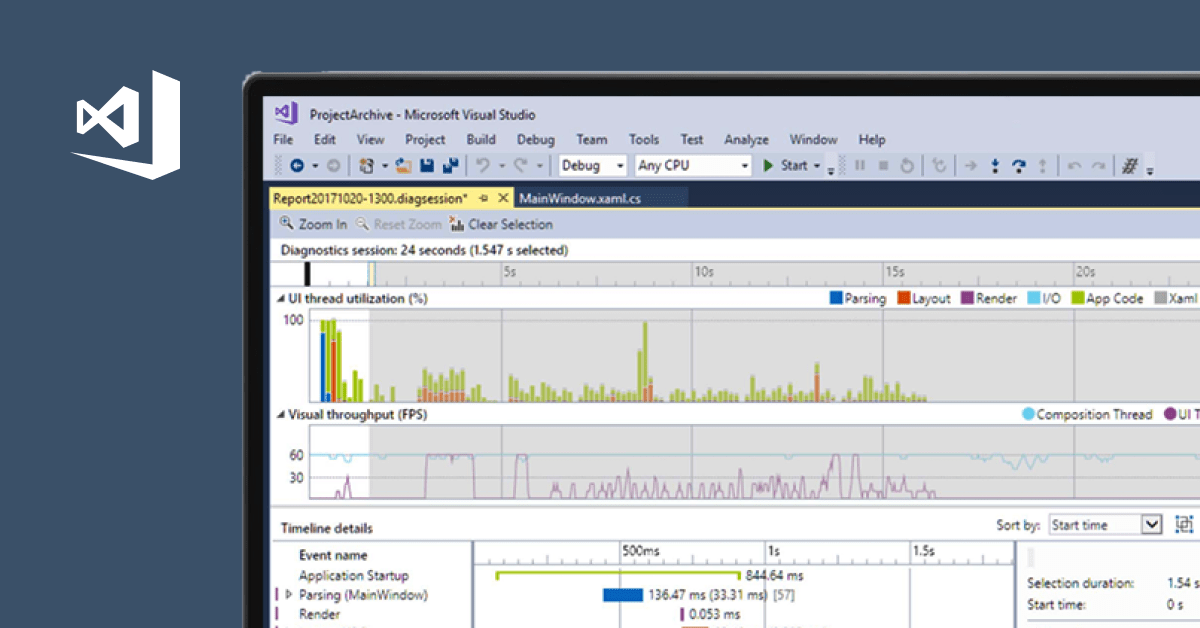
Task: Click the gray Xaml legend swatch
Action: [x=1161, y=298]
